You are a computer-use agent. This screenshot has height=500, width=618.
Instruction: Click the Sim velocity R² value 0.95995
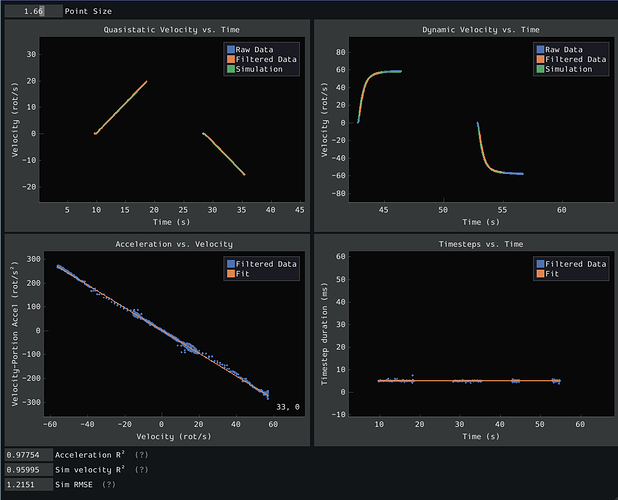29,470
